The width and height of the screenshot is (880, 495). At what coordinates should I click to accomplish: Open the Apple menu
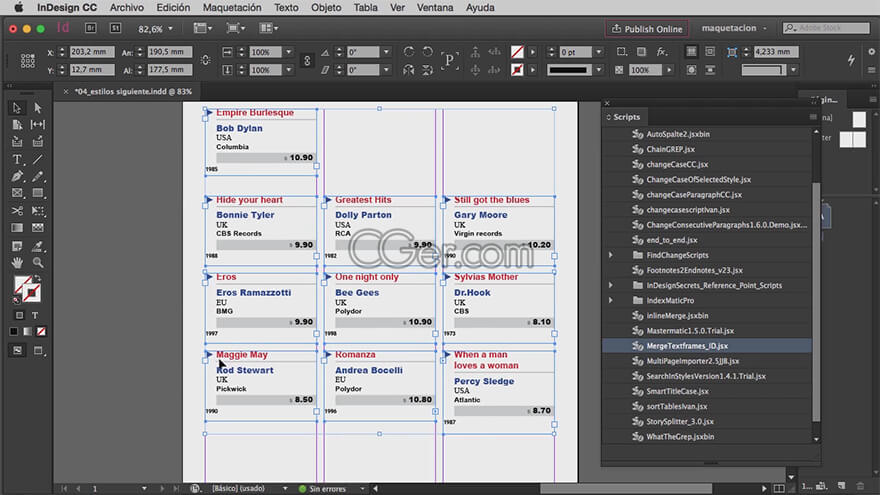click(18, 8)
